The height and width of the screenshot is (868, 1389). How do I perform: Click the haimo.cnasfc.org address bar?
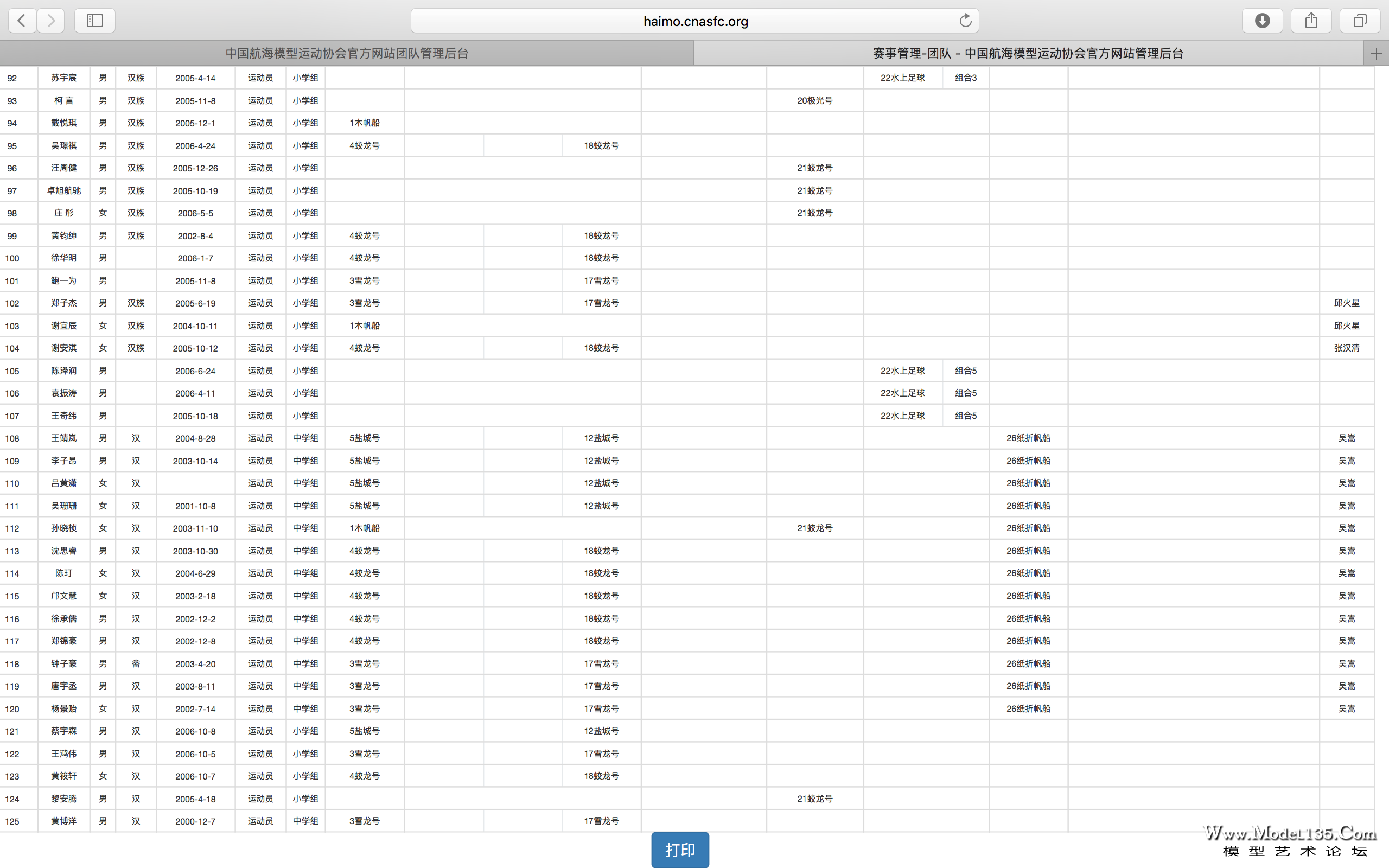coord(694,21)
